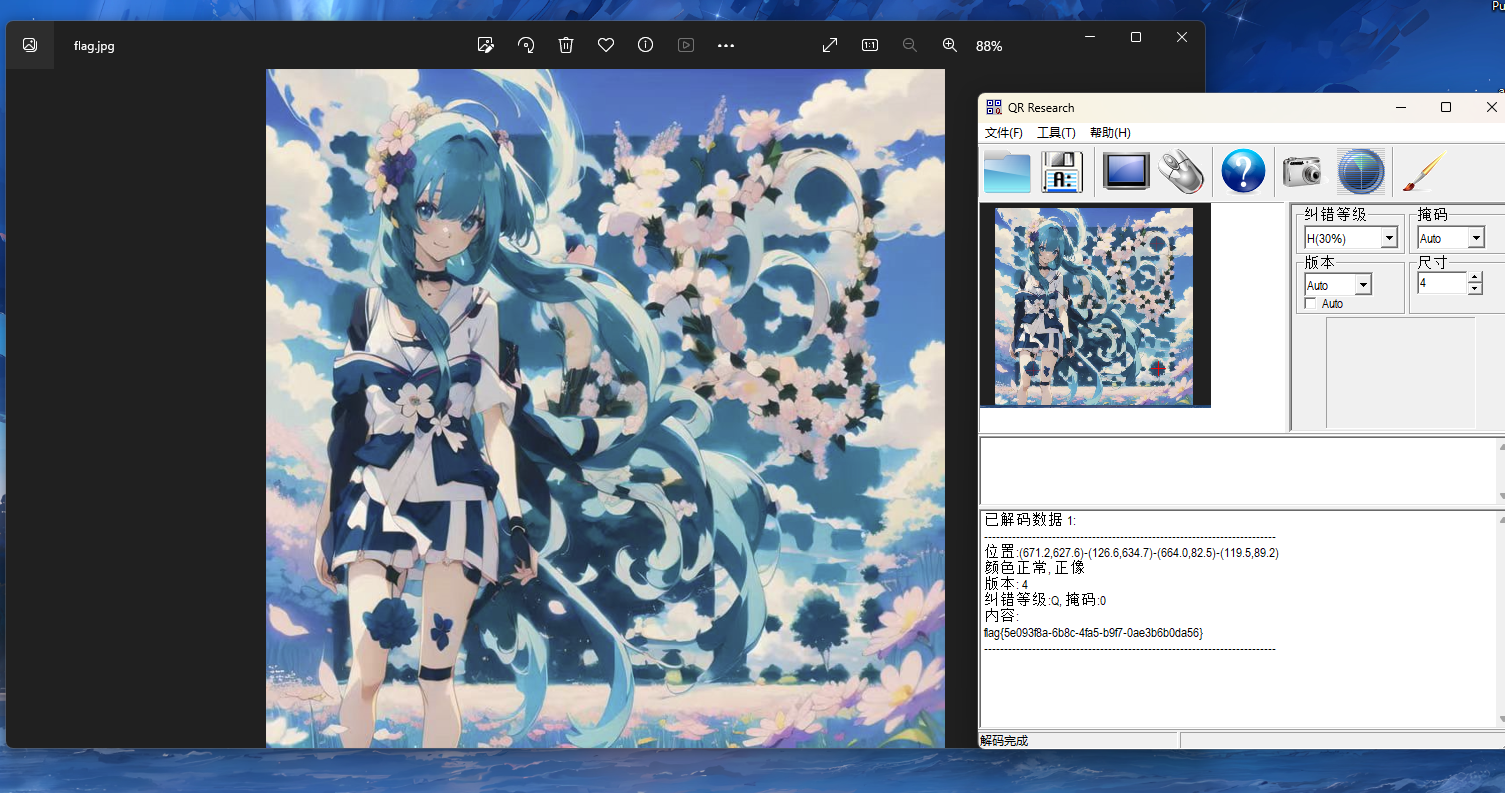
Task: Increase 尺寸 value with up arrow
Action: point(1474,277)
